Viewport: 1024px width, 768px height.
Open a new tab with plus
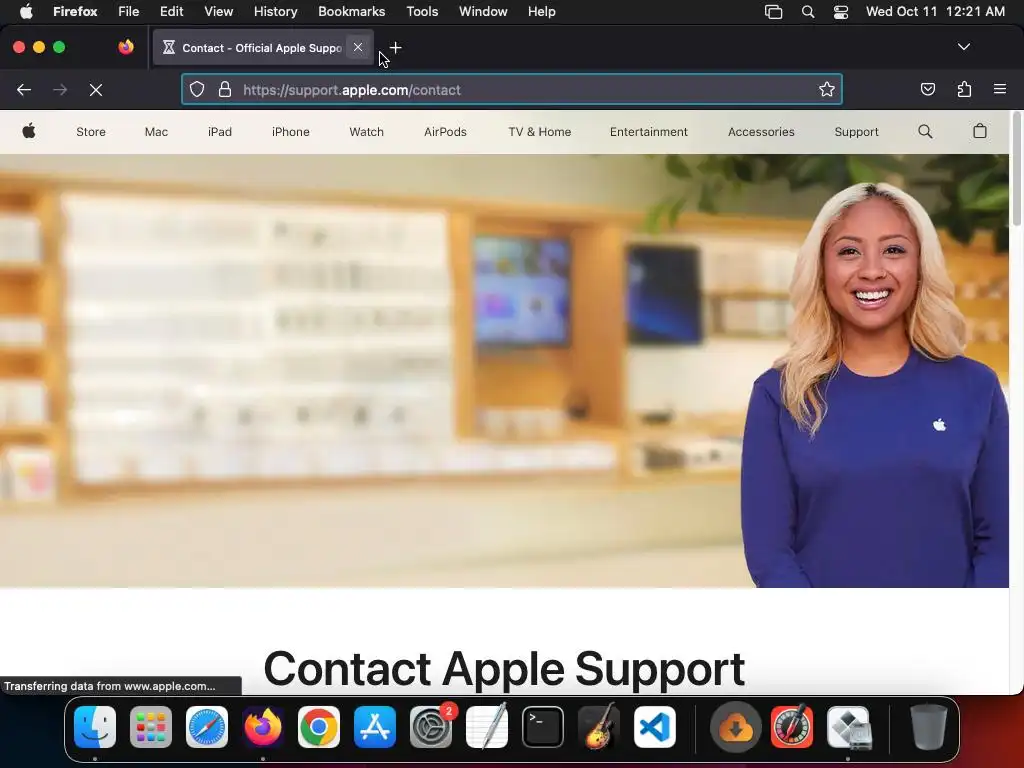tap(396, 48)
